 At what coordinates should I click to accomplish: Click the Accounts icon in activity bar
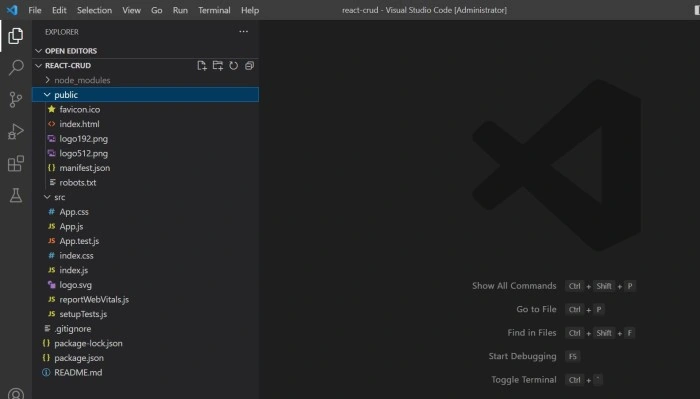click(16, 394)
